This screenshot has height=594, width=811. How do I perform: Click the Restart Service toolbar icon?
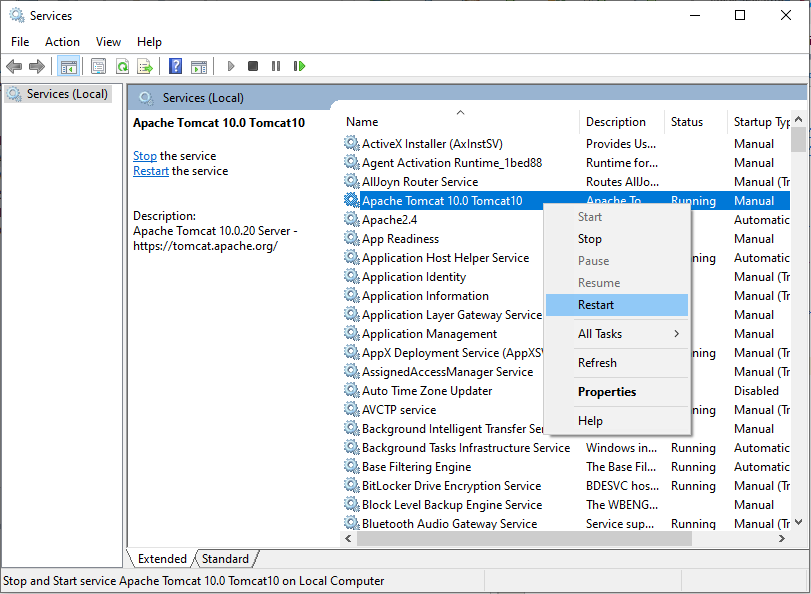[299, 66]
